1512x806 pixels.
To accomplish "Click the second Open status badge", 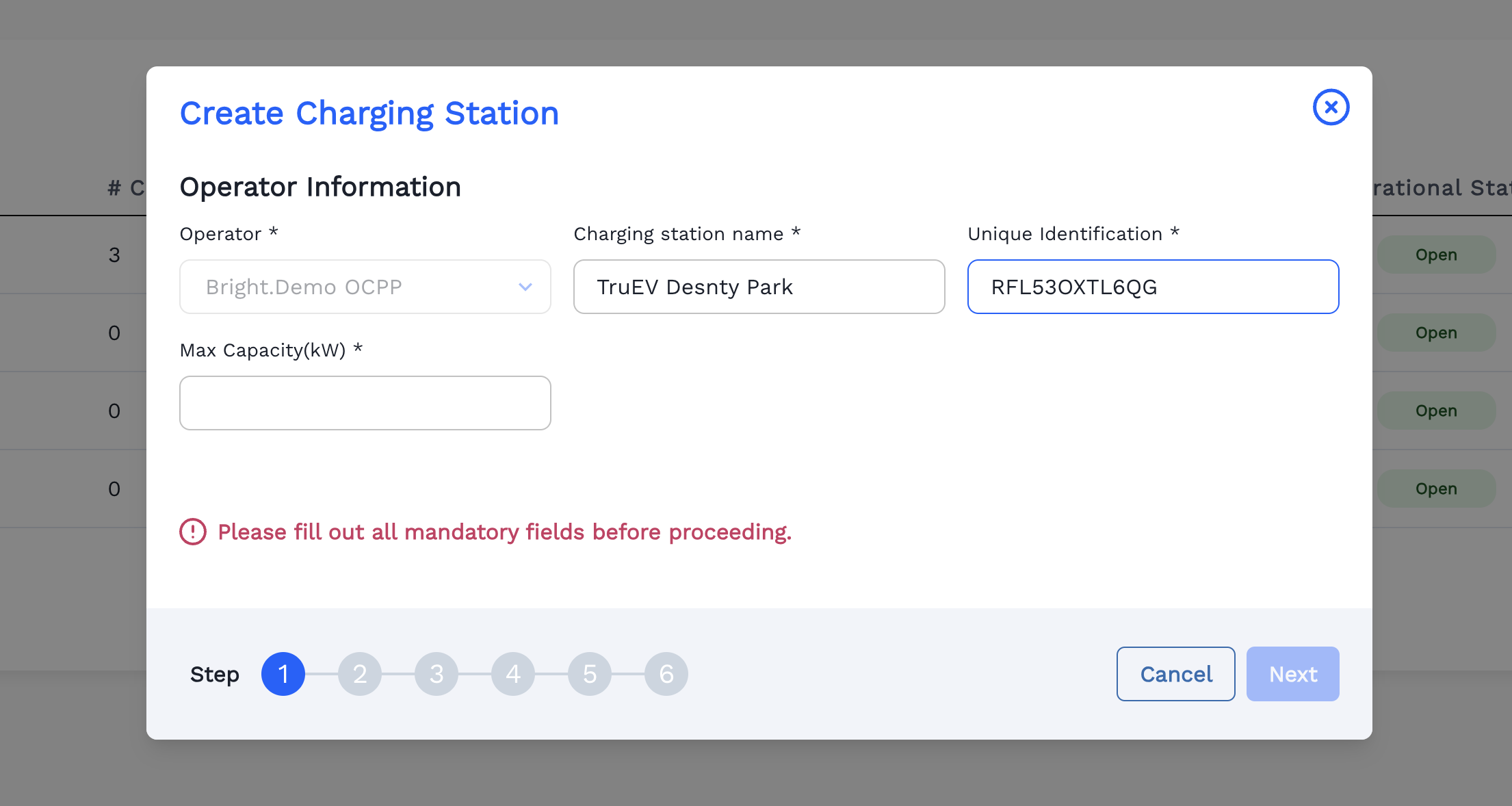I will click(x=1435, y=333).
